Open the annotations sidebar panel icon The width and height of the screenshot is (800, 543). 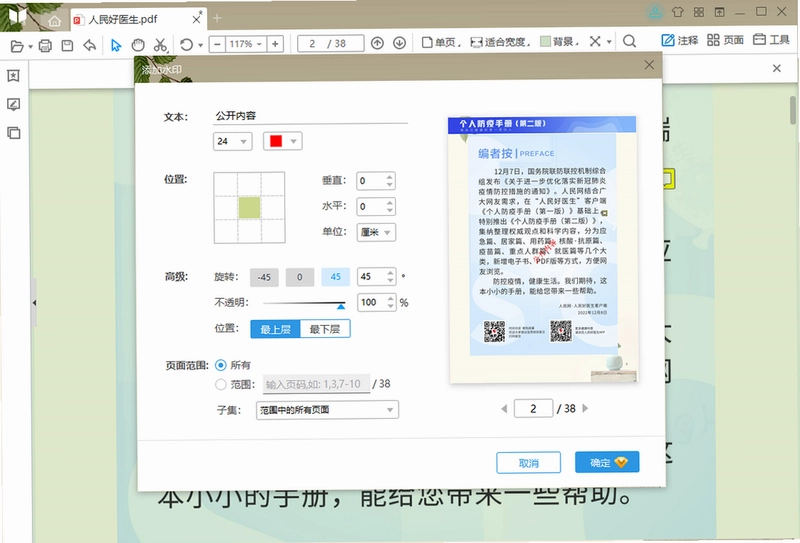[x=13, y=105]
